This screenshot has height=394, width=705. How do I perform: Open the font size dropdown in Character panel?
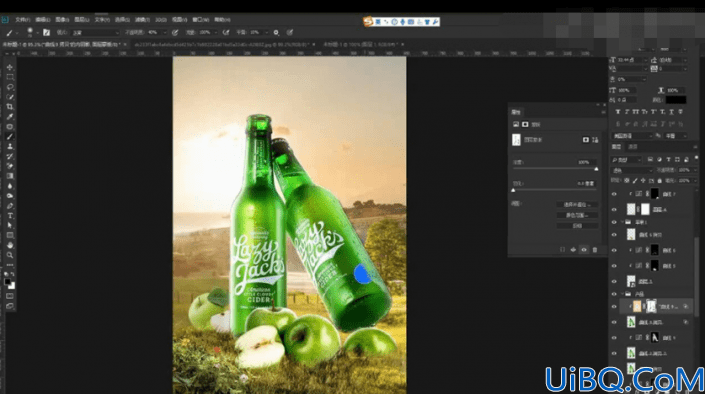(645, 60)
